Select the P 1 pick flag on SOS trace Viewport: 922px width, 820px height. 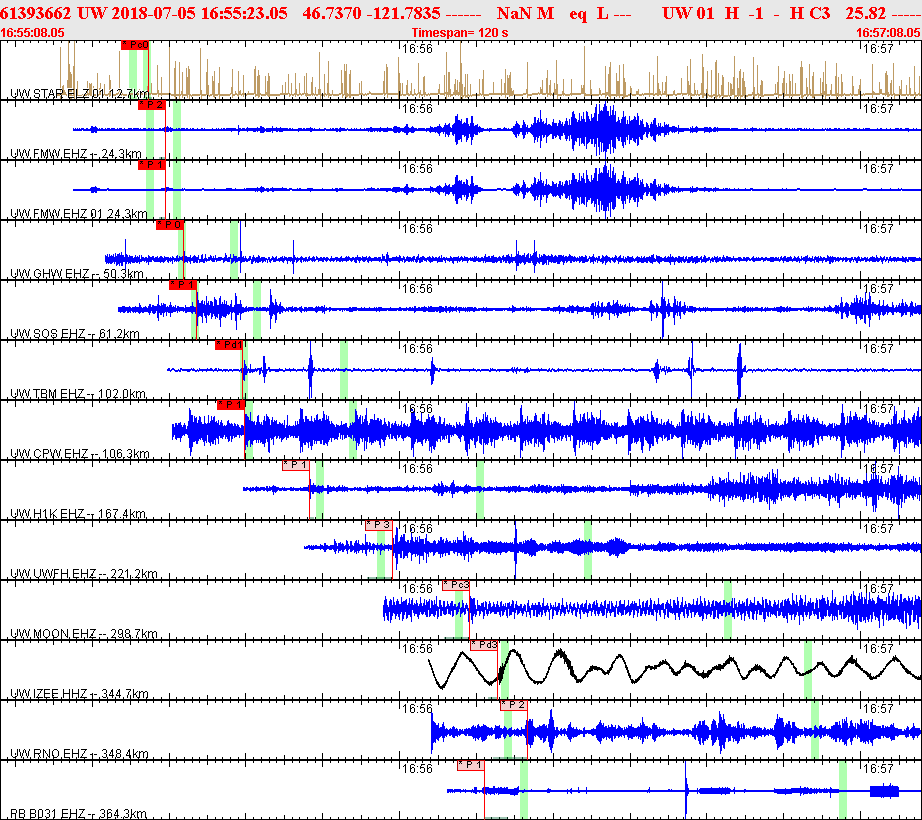pos(183,285)
